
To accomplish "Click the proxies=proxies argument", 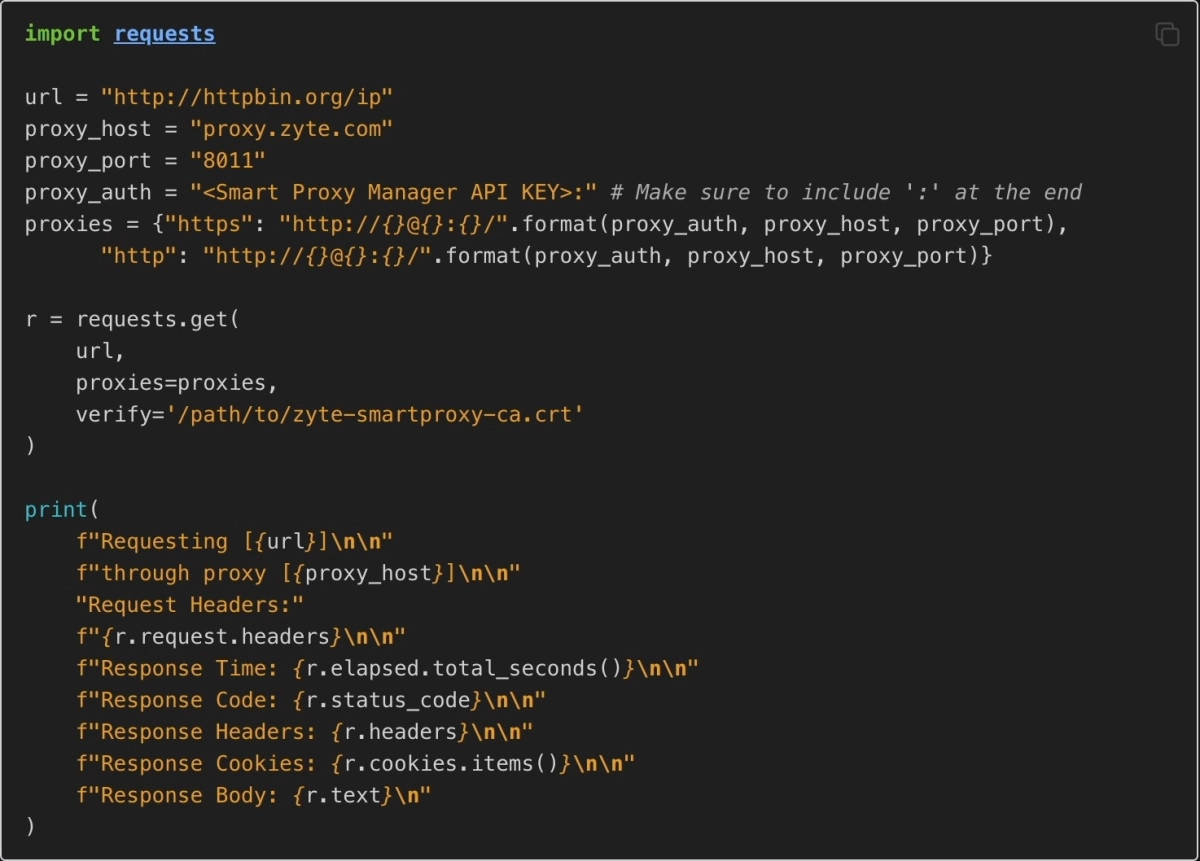I will [176, 383].
